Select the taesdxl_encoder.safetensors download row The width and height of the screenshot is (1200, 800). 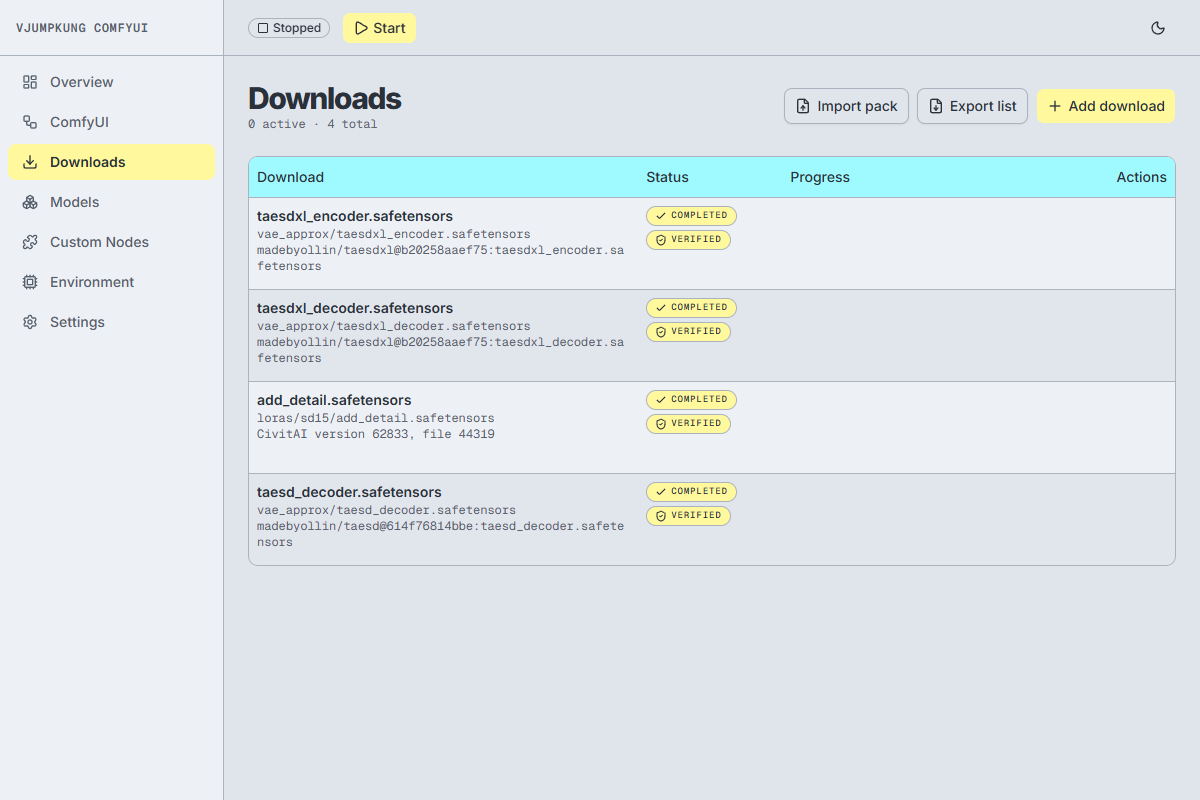pyautogui.click(x=712, y=243)
